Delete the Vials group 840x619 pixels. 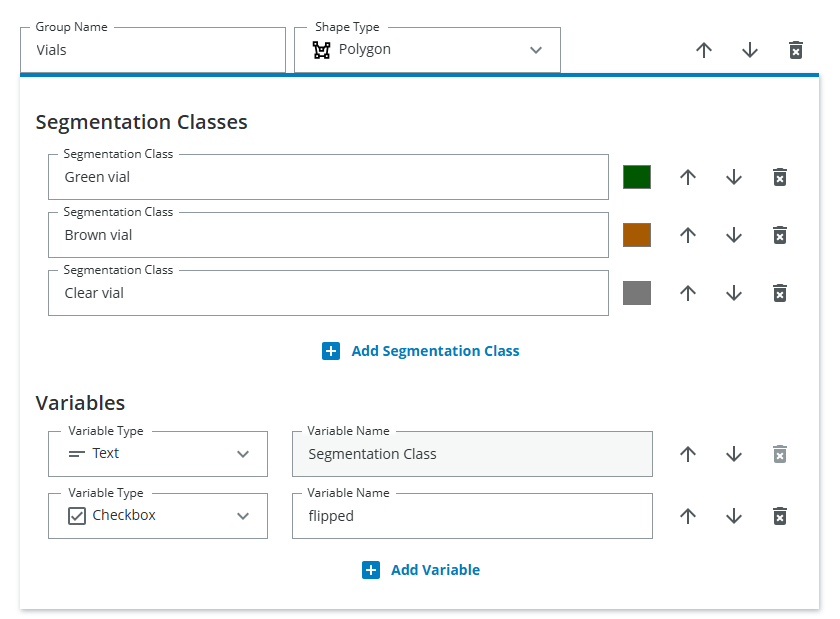tap(795, 49)
